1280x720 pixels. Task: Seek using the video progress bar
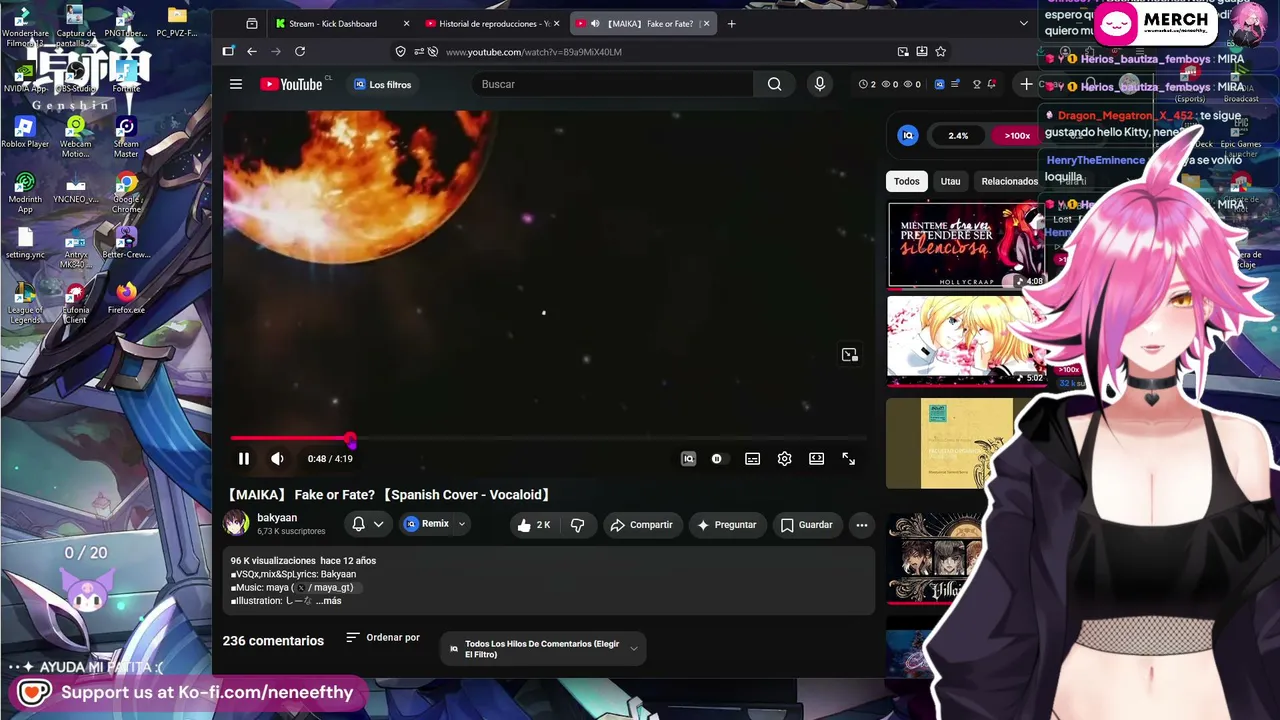coord(548,438)
